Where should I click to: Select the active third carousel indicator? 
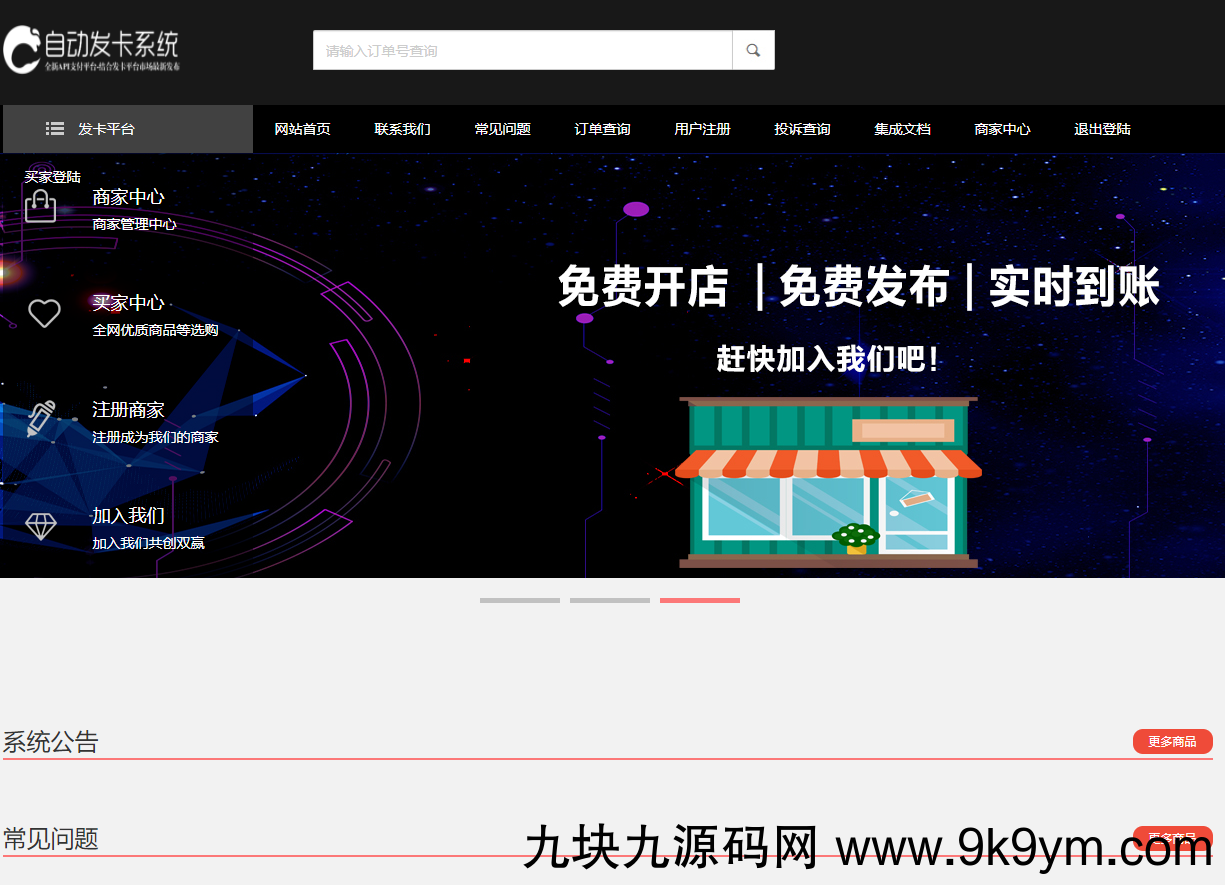699,600
